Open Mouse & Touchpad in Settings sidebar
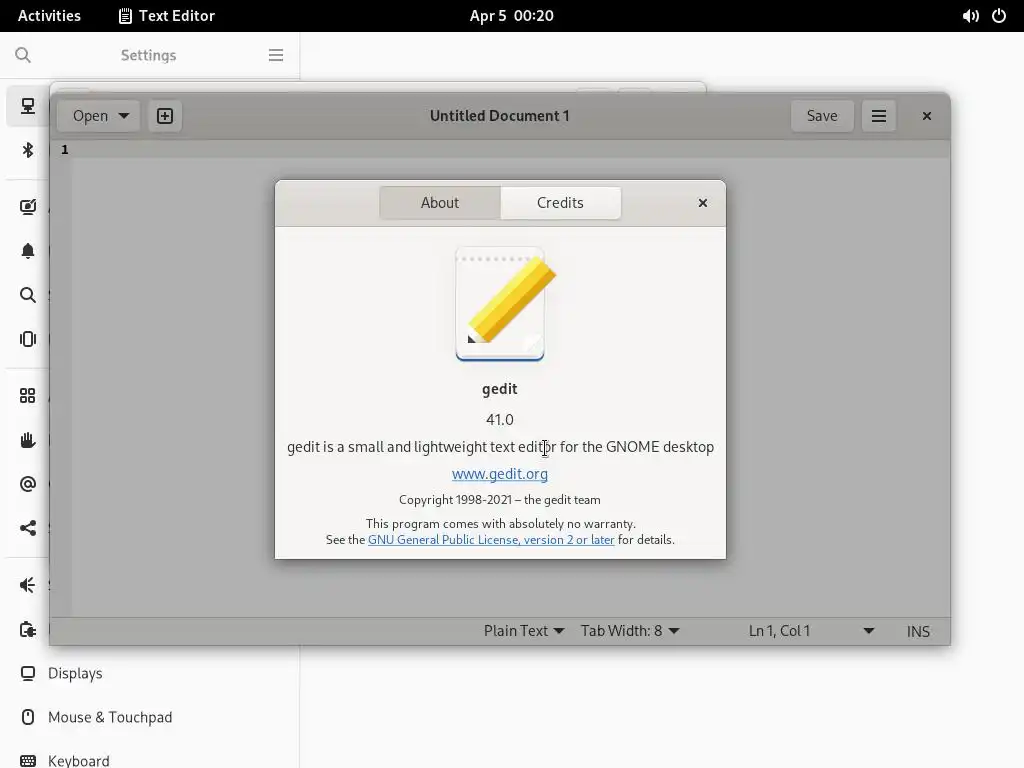The image size is (1024, 768). tap(150, 717)
